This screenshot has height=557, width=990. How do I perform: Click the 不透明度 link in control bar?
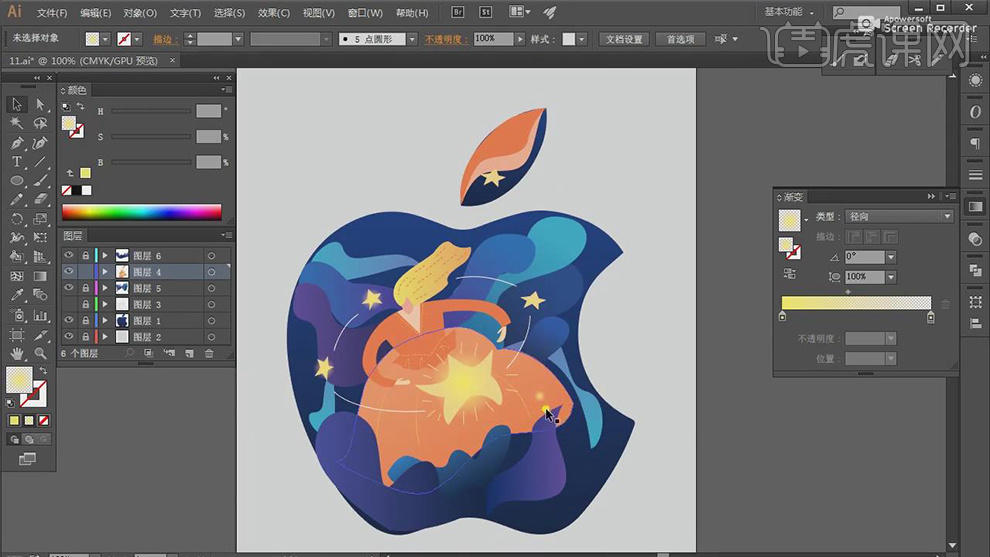446,39
